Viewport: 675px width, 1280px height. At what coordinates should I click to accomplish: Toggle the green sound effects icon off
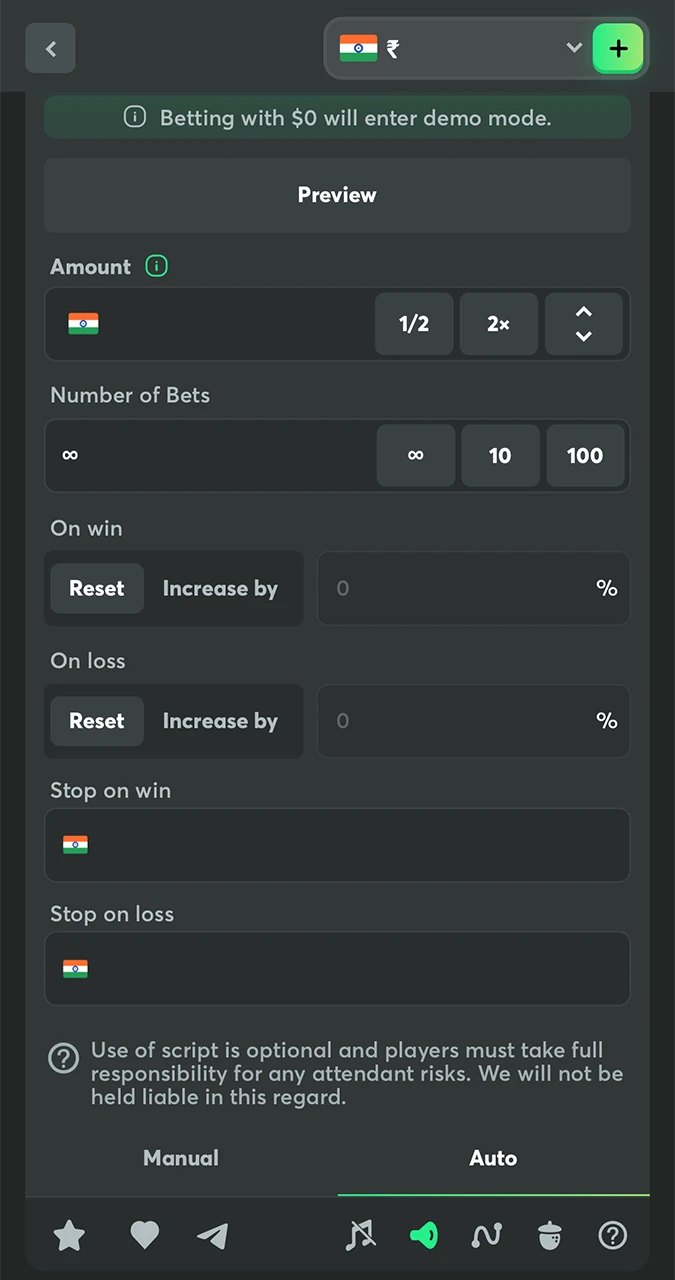tap(423, 1236)
